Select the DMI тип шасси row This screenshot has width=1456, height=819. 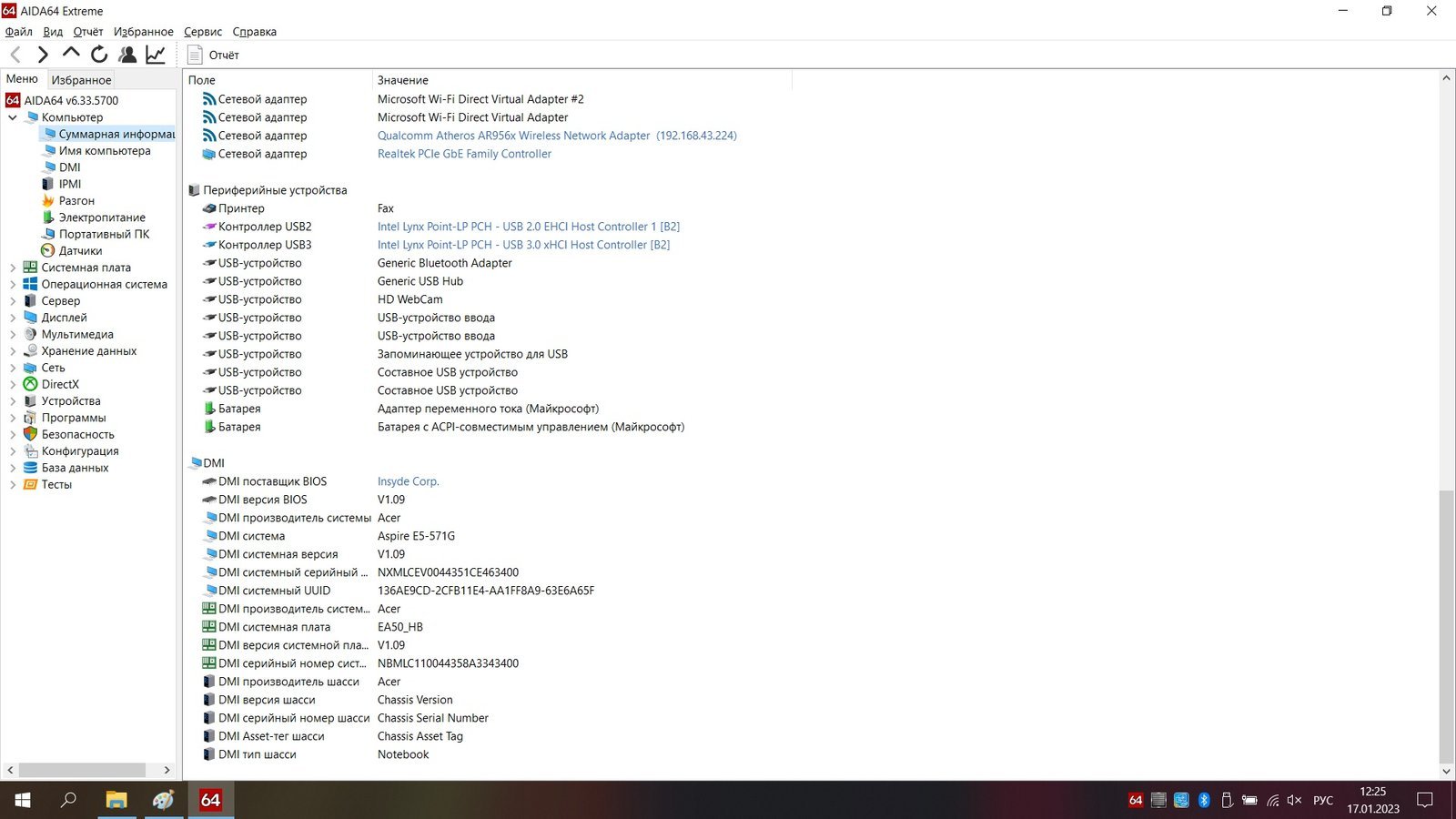(x=257, y=754)
